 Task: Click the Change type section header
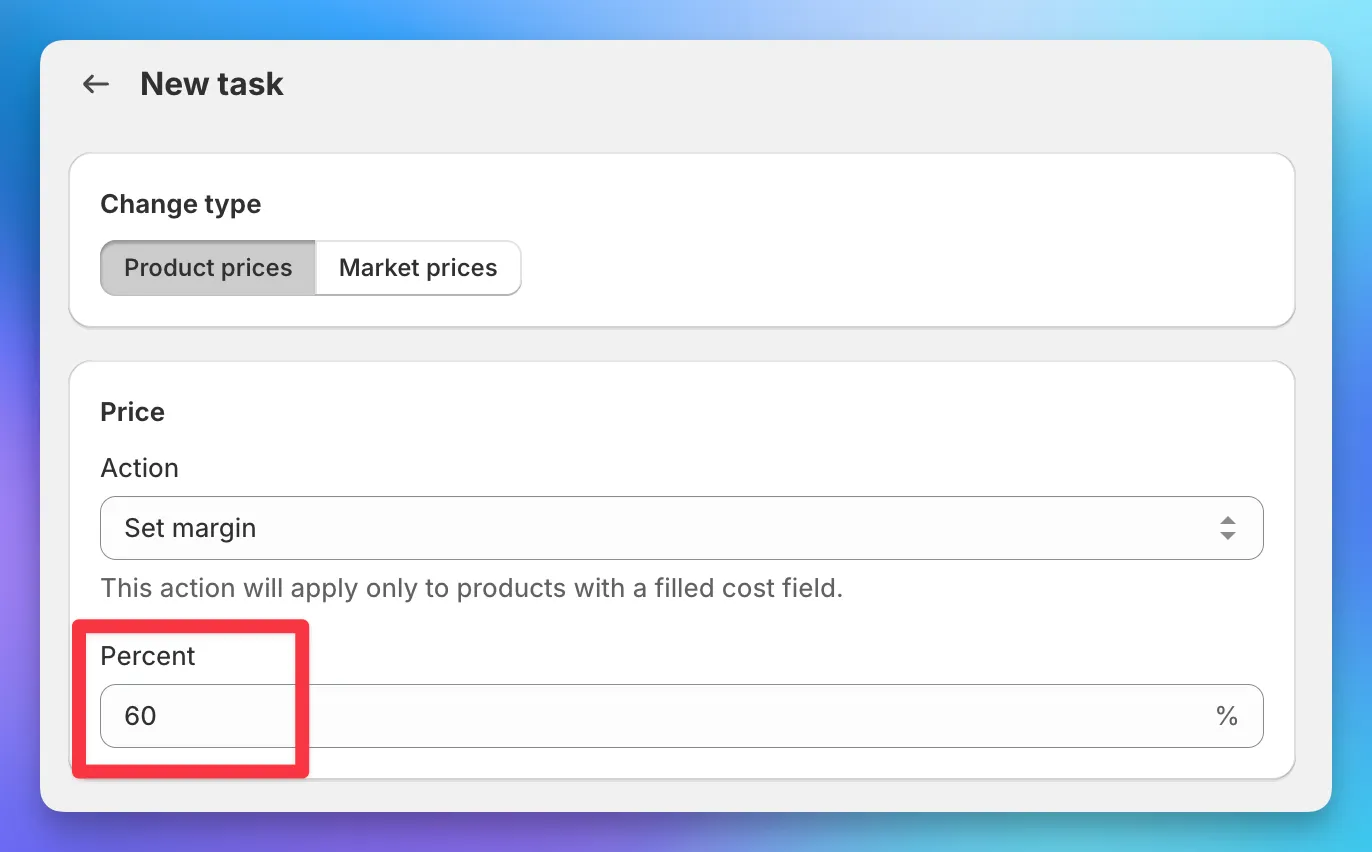pyautogui.click(x=180, y=204)
